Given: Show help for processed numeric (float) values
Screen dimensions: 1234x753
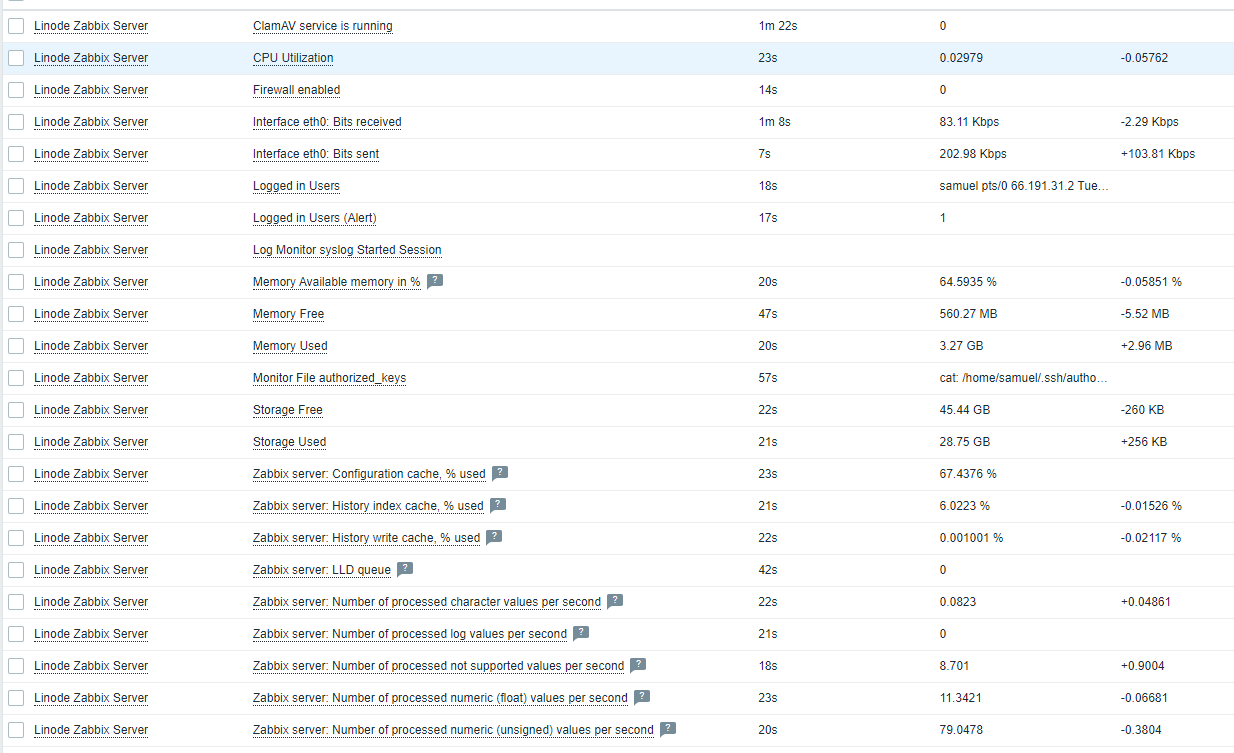Looking at the screenshot, I should 642,697.
